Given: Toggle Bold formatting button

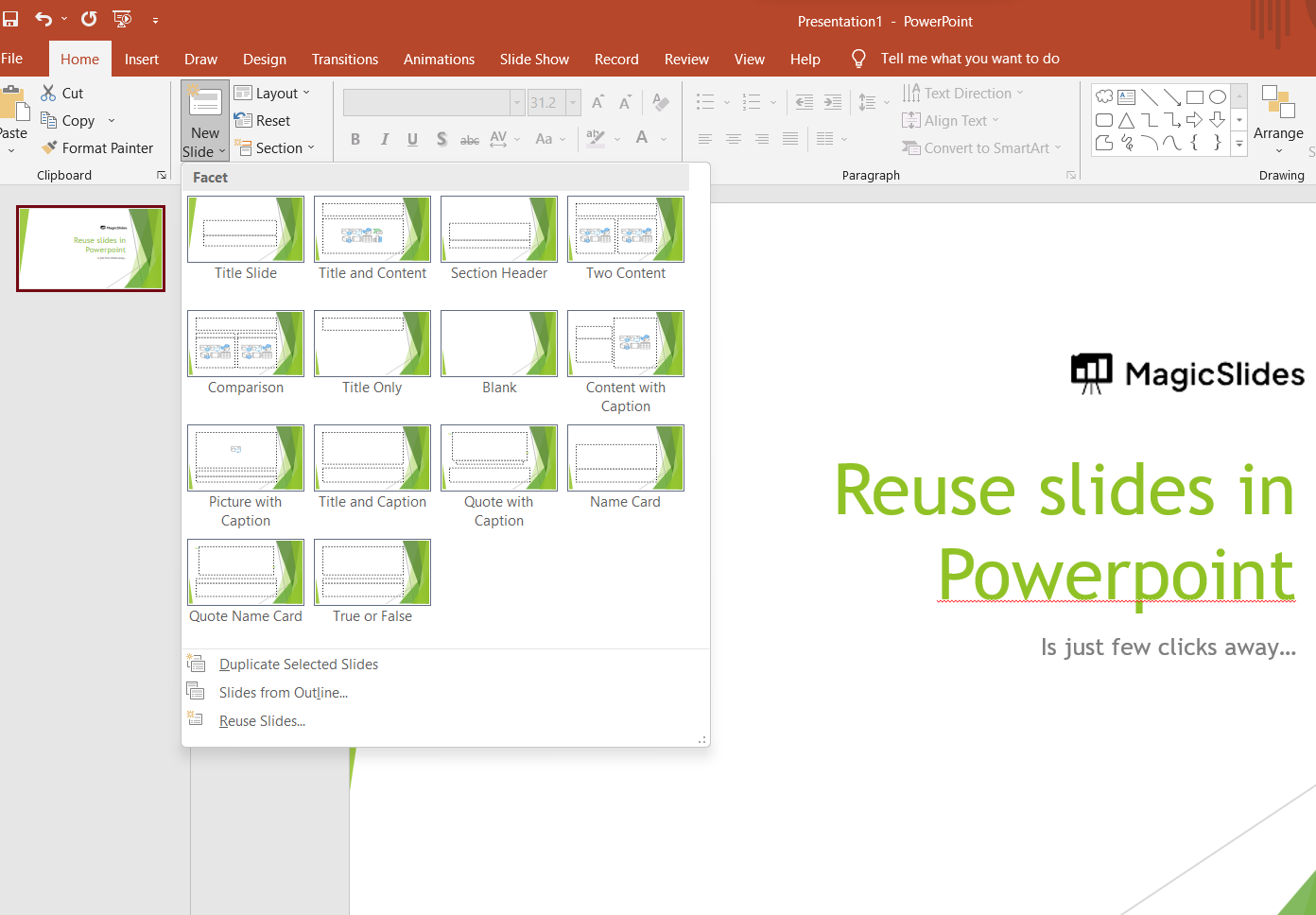Looking at the screenshot, I should point(355,140).
